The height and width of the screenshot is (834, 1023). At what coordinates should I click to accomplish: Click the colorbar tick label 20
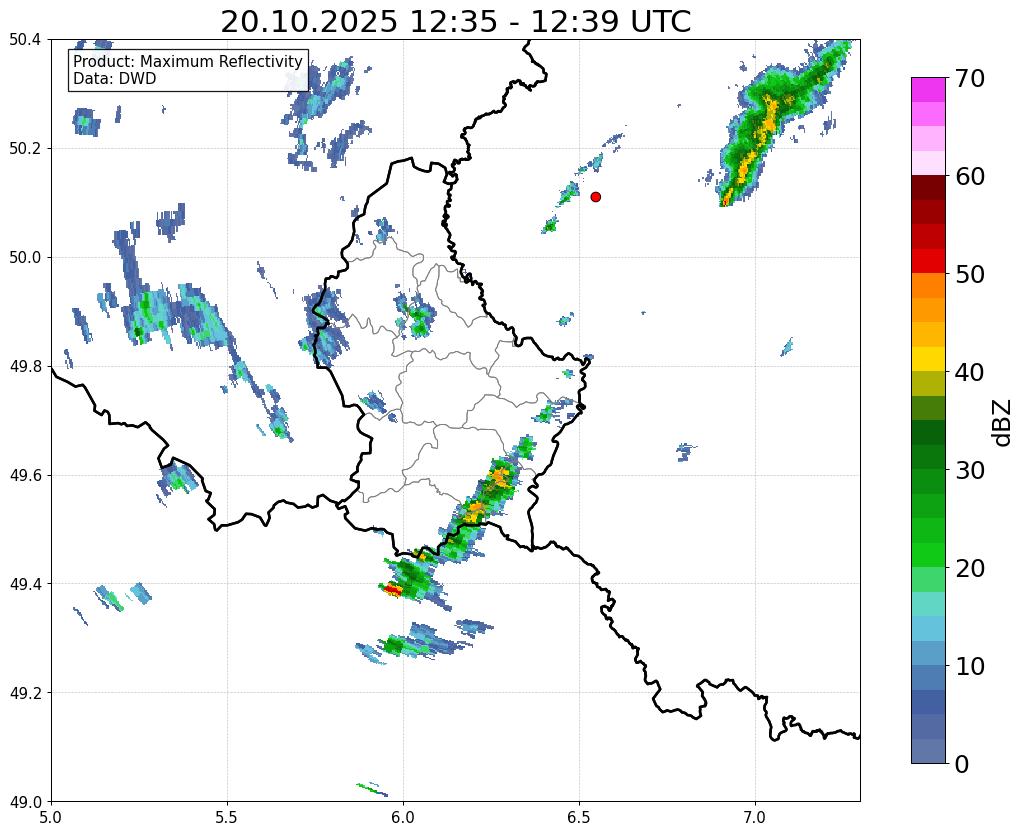(970, 568)
